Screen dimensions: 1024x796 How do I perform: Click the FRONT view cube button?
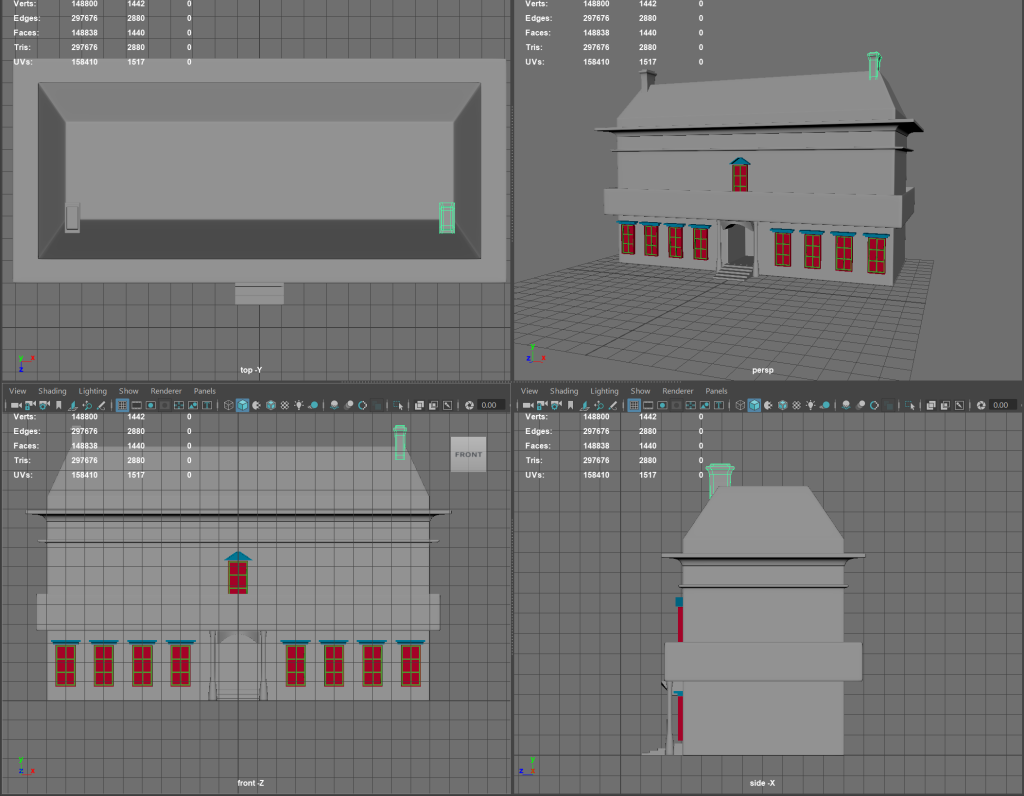[x=468, y=454]
